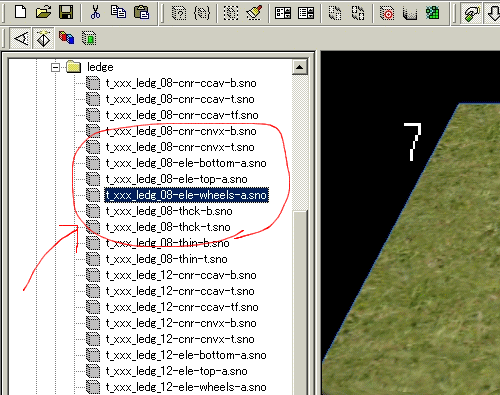
Task: Select t_xxx_ledg_08-cnr-ccav-b.sno
Action: (181, 83)
